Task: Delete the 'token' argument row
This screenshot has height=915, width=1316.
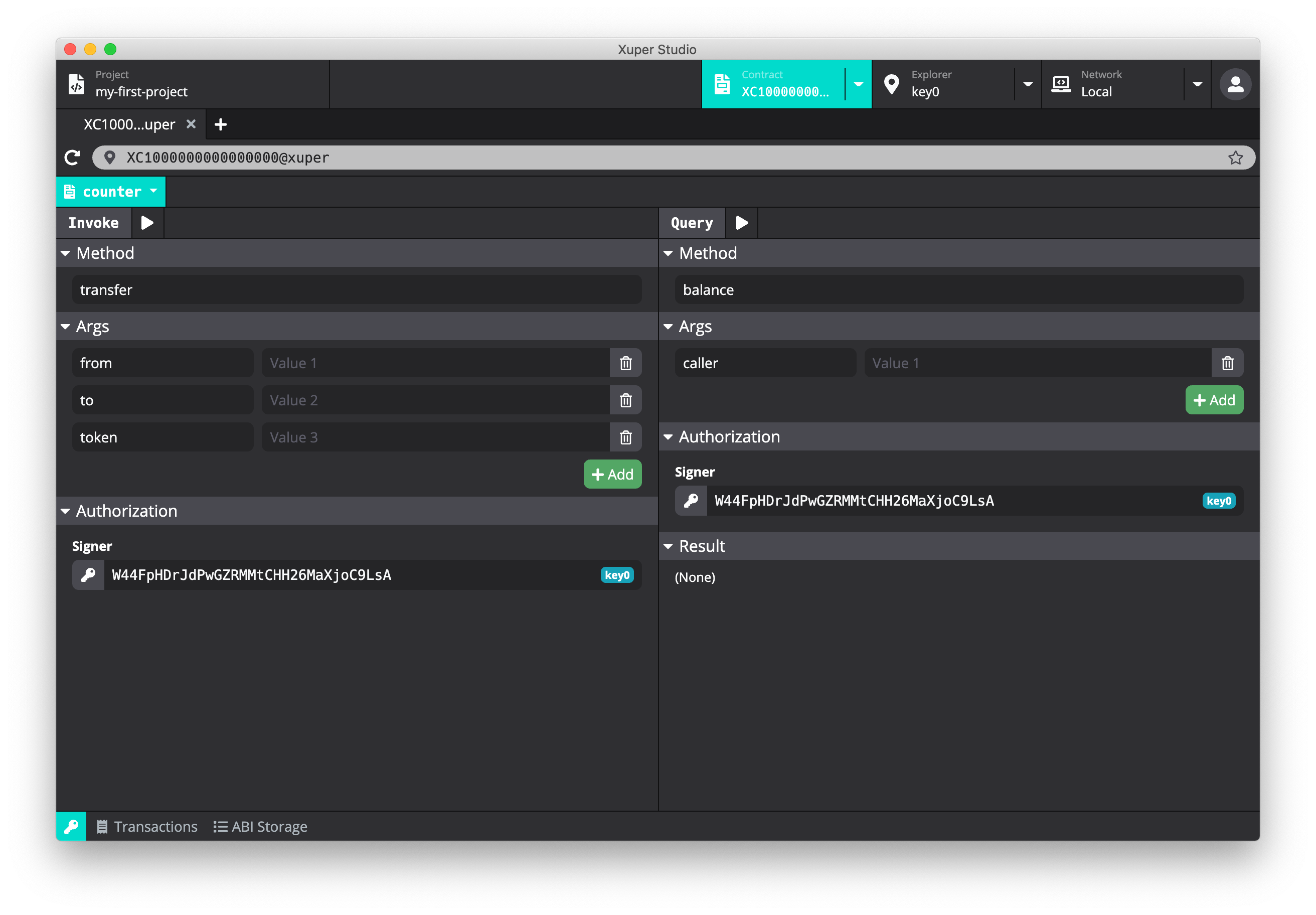Action: point(625,437)
